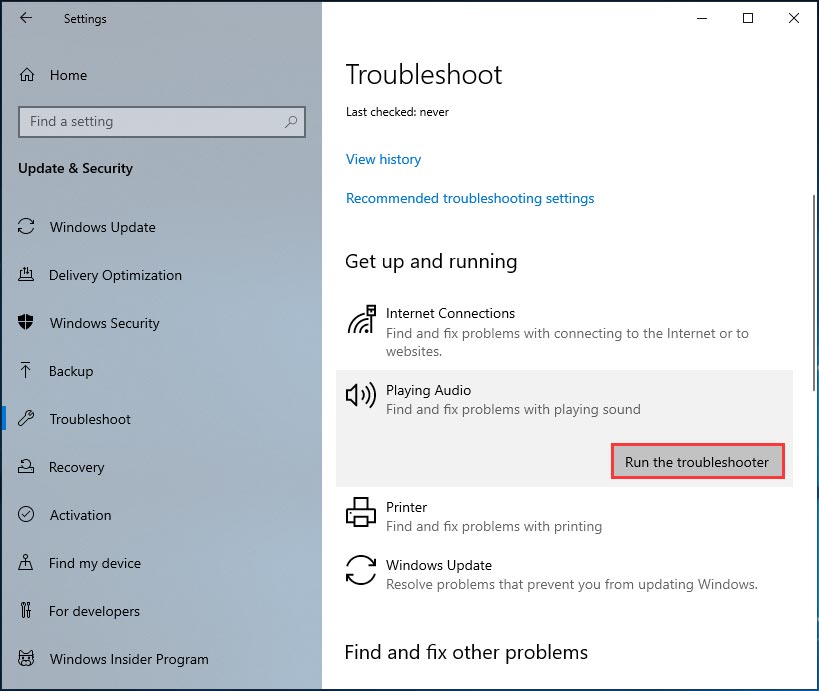The width and height of the screenshot is (819, 691).
Task: Select the Printer troubleshooter icon
Action: point(360,512)
